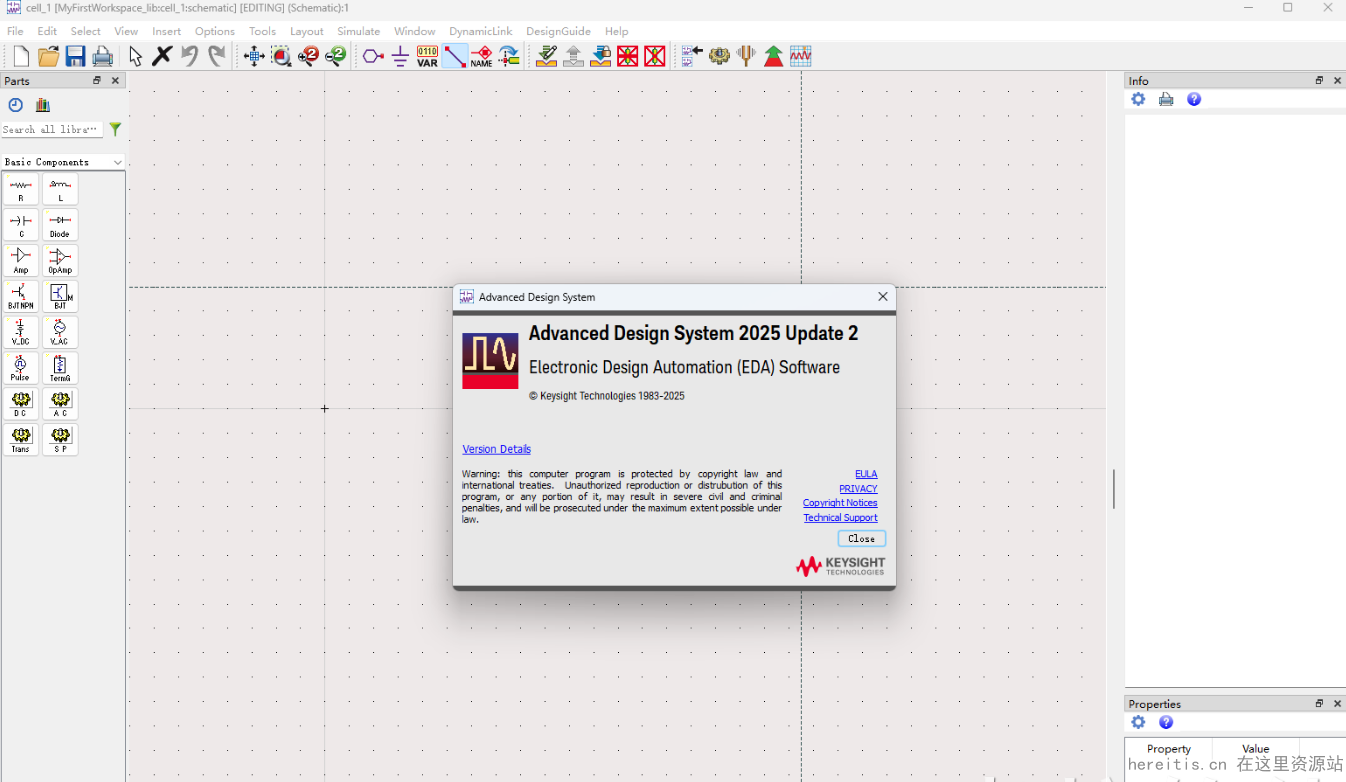Insert a ground symbol
Screen dimensions: 1346x782
[x=400, y=56]
